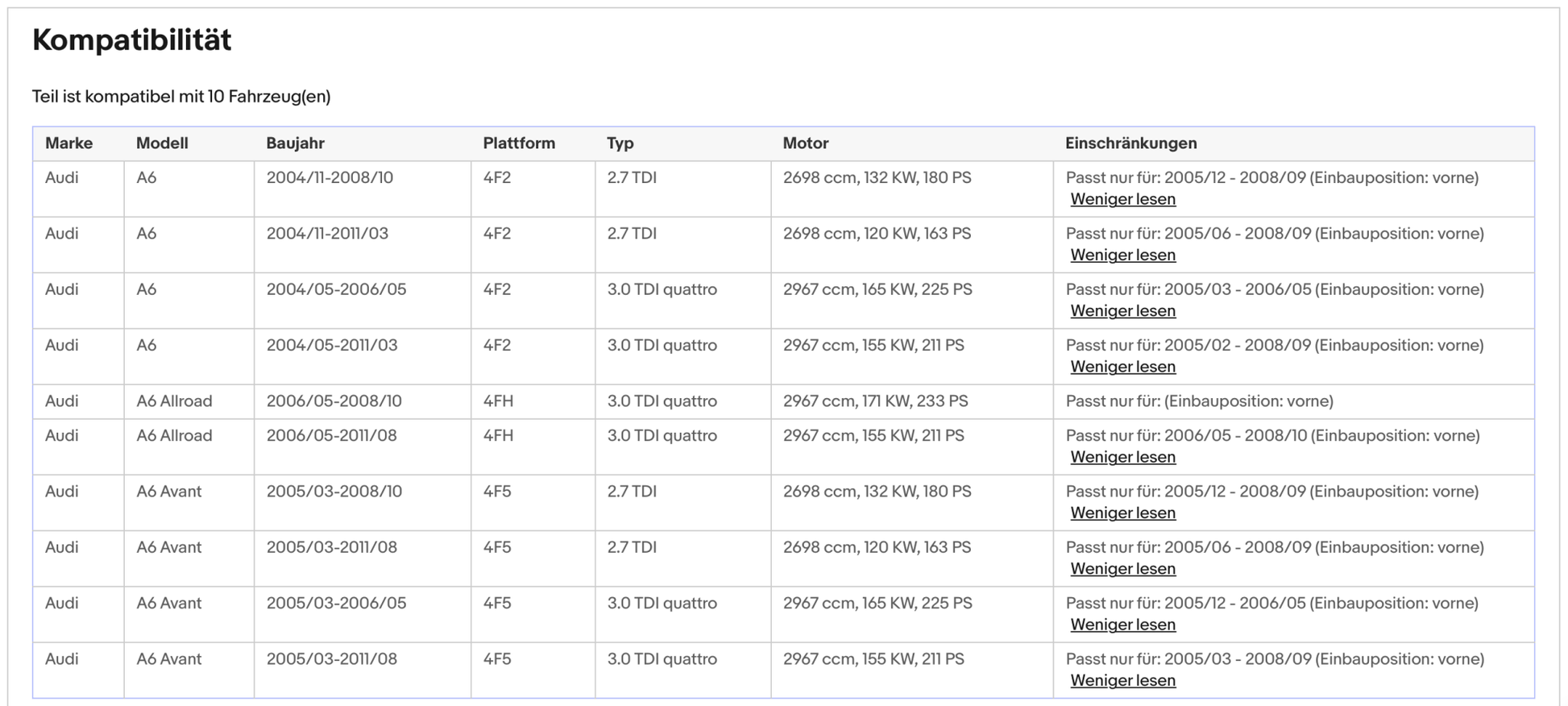Click the '2006/05-2008/10' Baujahr cell
This screenshot has width=1568, height=706.
point(334,401)
